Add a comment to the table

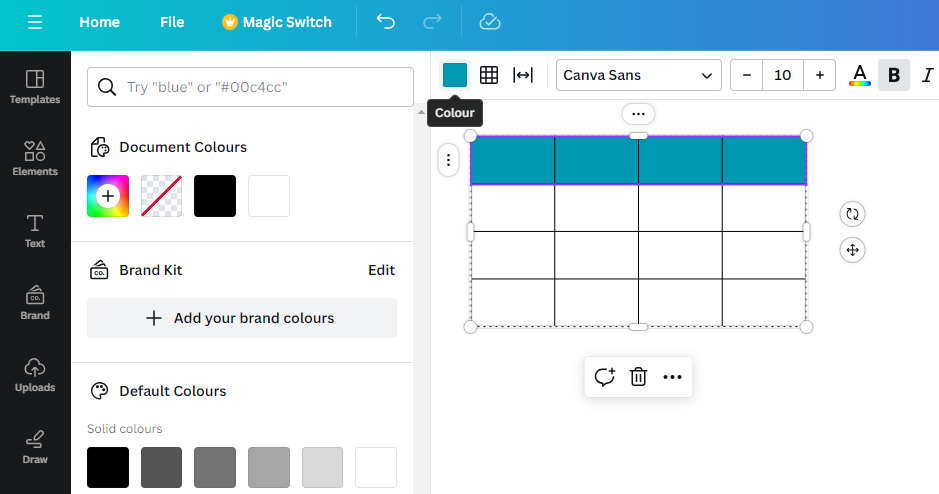pyautogui.click(x=605, y=377)
